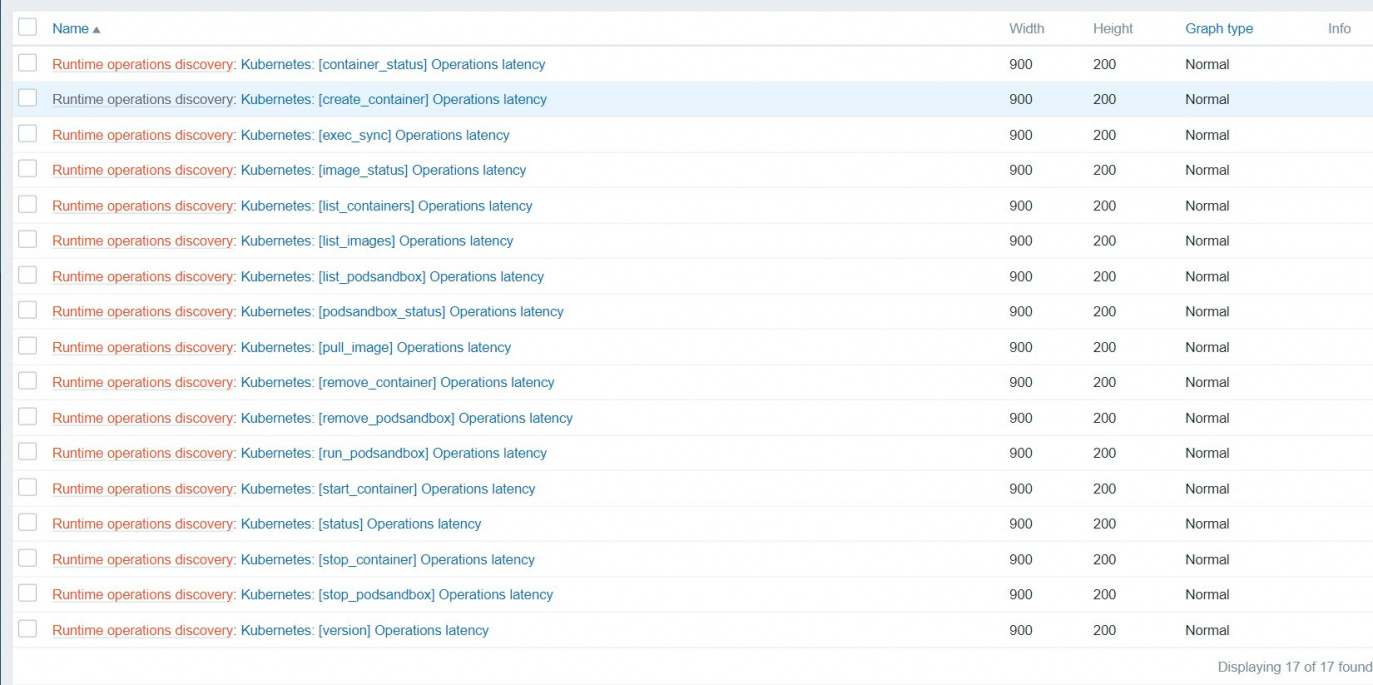This screenshot has height=685, width=1373.
Task: Check the [container_status] Operations latency row
Action: tap(28, 63)
